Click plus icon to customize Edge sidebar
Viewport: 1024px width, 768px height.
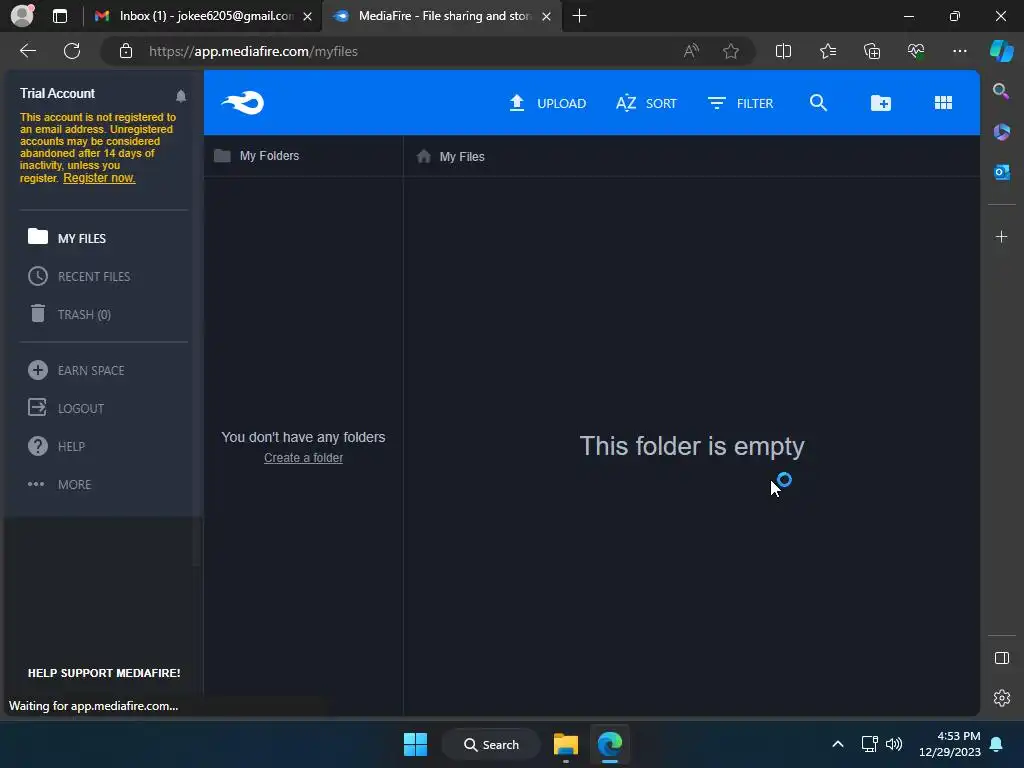[x=1001, y=236]
